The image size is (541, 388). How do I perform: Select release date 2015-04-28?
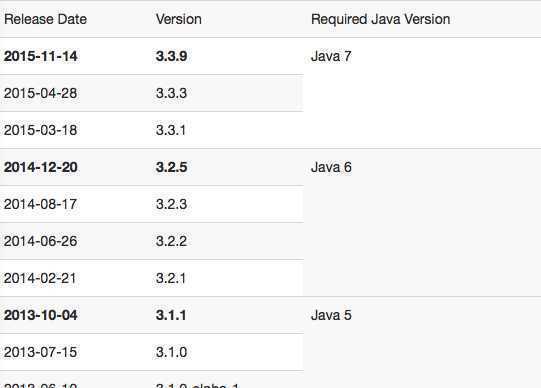tap(41, 93)
